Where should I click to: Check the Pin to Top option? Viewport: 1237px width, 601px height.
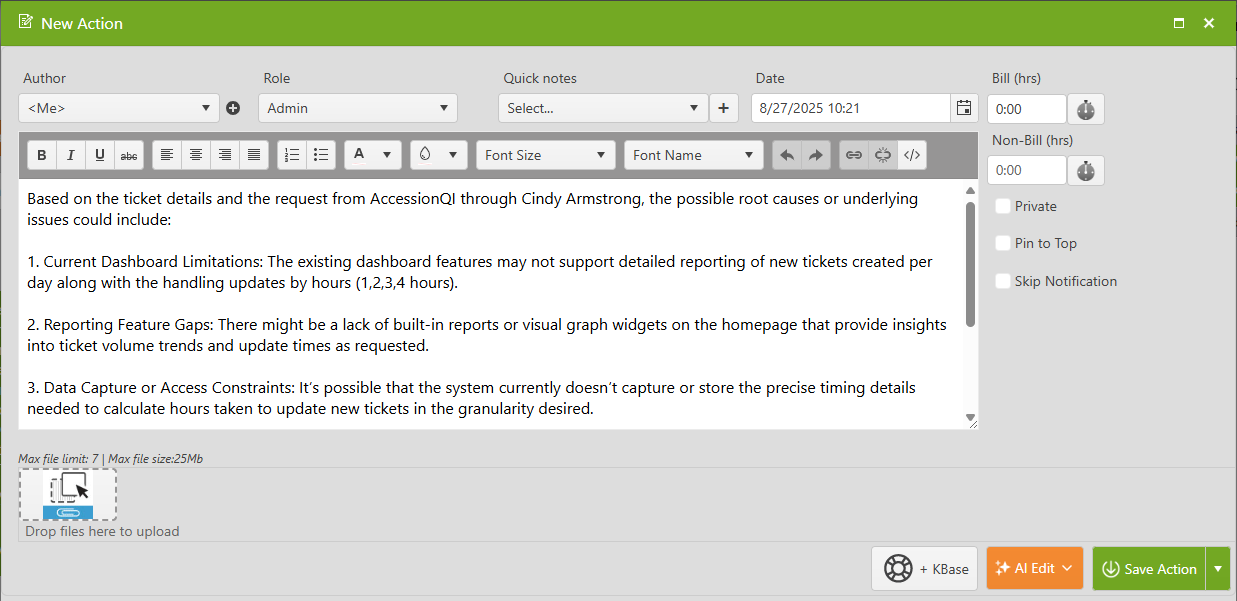point(1003,243)
